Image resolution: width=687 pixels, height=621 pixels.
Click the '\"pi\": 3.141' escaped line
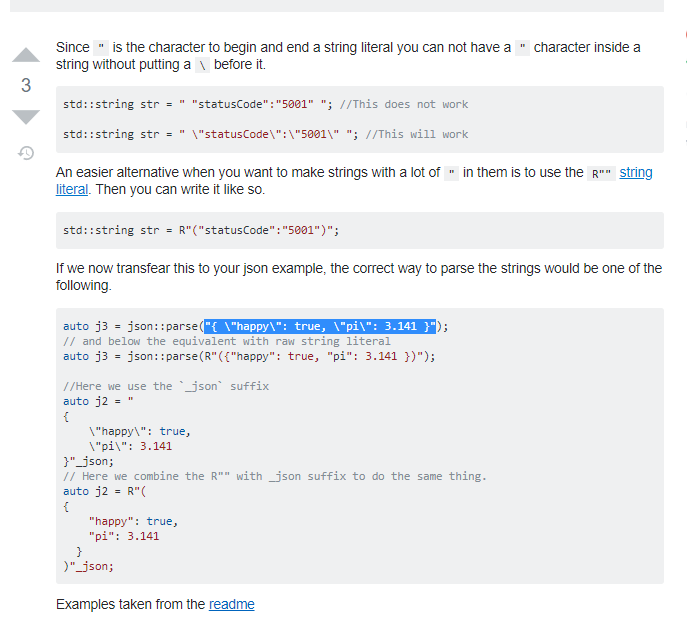click(130, 446)
